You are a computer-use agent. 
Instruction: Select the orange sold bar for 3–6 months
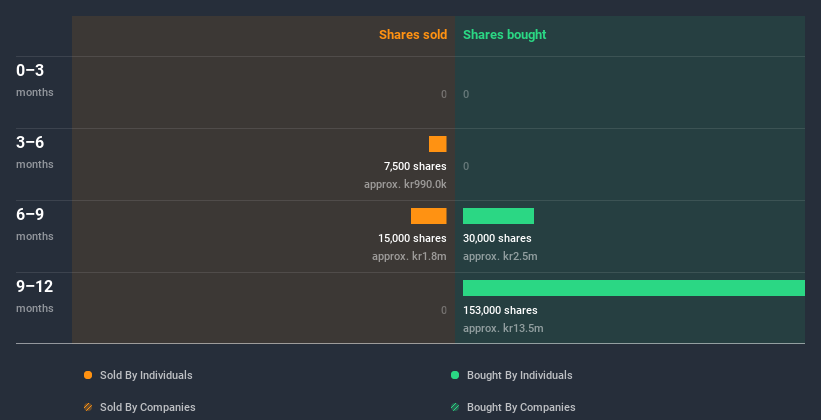[x=438, y=144]
